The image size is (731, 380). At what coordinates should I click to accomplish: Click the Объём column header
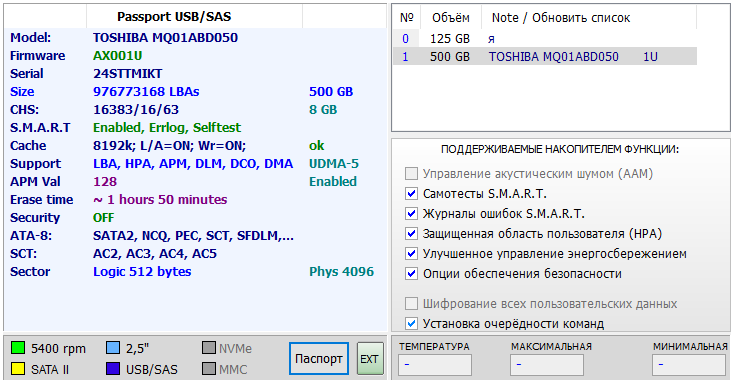tap(450, 18)
